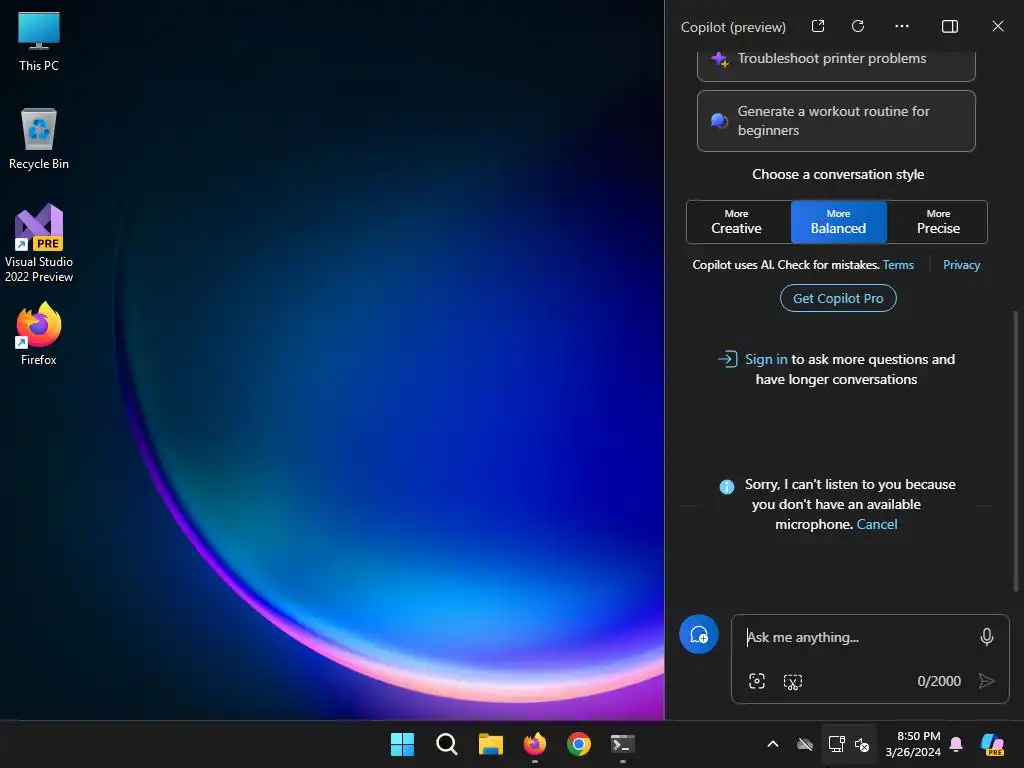This screenshot has width=1024, height=768.
Task: Click the OneDrive cloud tray icon
Action: [x=805, y=744]
